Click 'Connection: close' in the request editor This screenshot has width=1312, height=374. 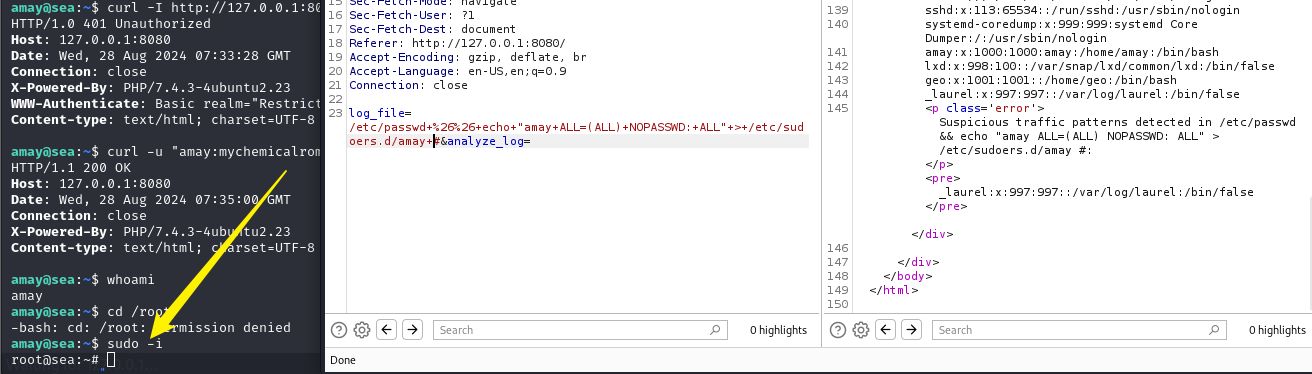coord(408,86)
